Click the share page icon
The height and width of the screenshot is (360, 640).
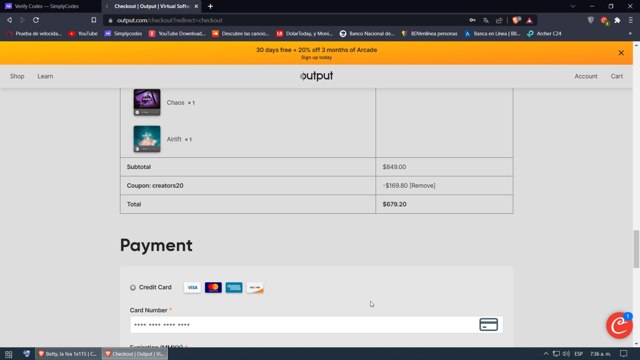pos(499,20)
